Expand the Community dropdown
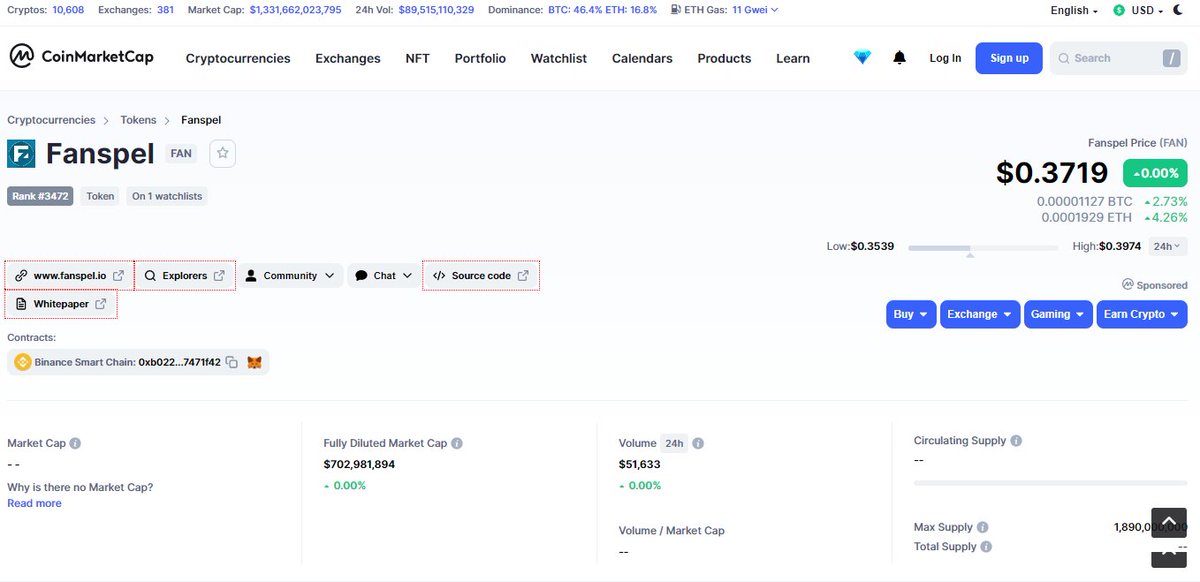 (x=290, y=276)
